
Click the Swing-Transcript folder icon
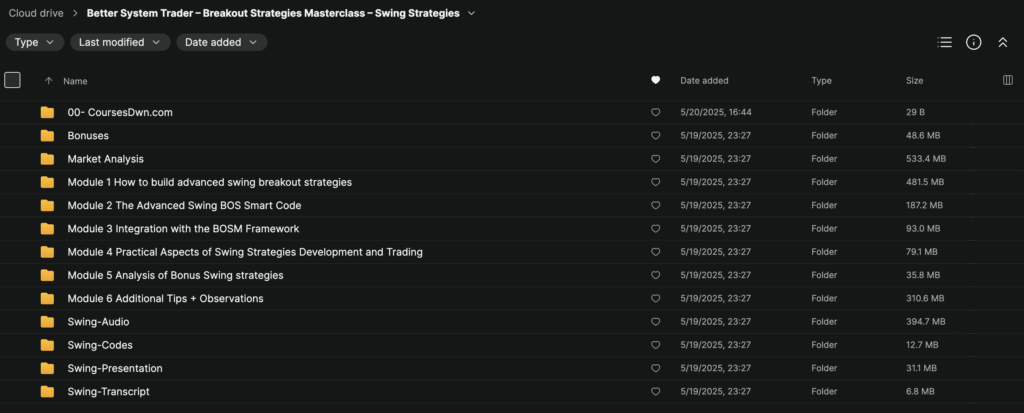[x=47, y=391]
